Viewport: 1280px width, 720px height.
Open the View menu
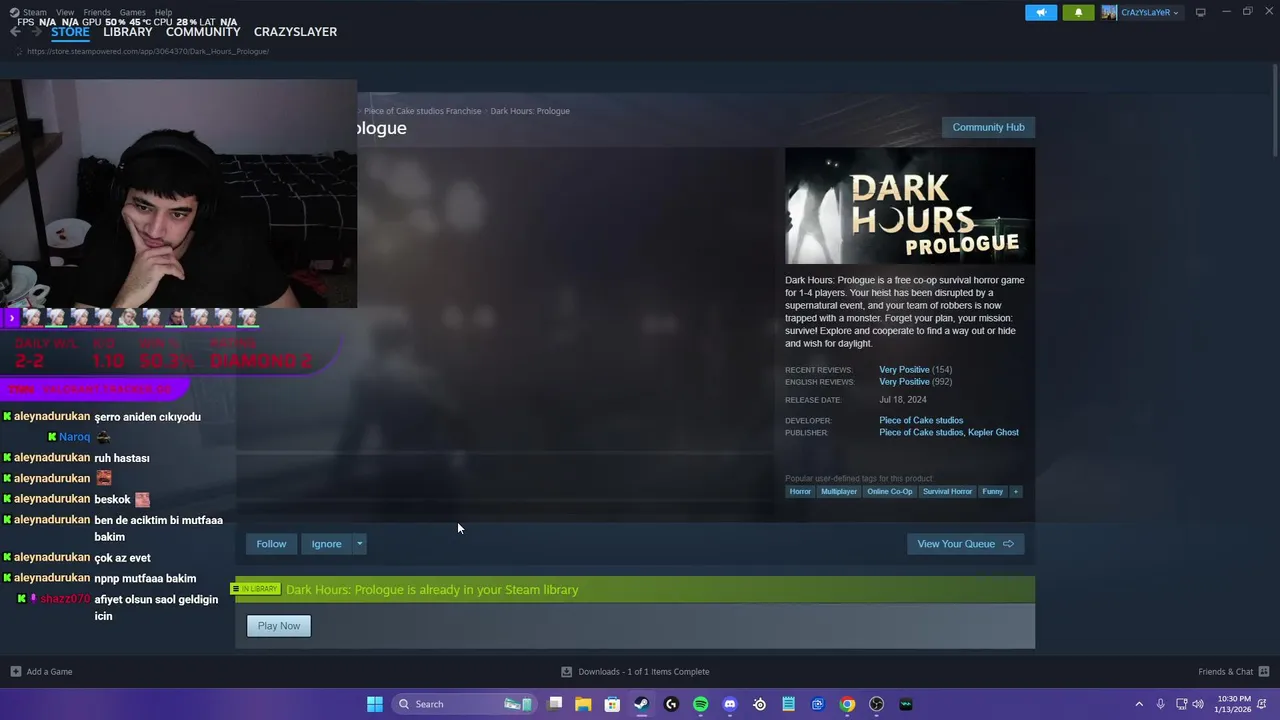coord(65,12)
